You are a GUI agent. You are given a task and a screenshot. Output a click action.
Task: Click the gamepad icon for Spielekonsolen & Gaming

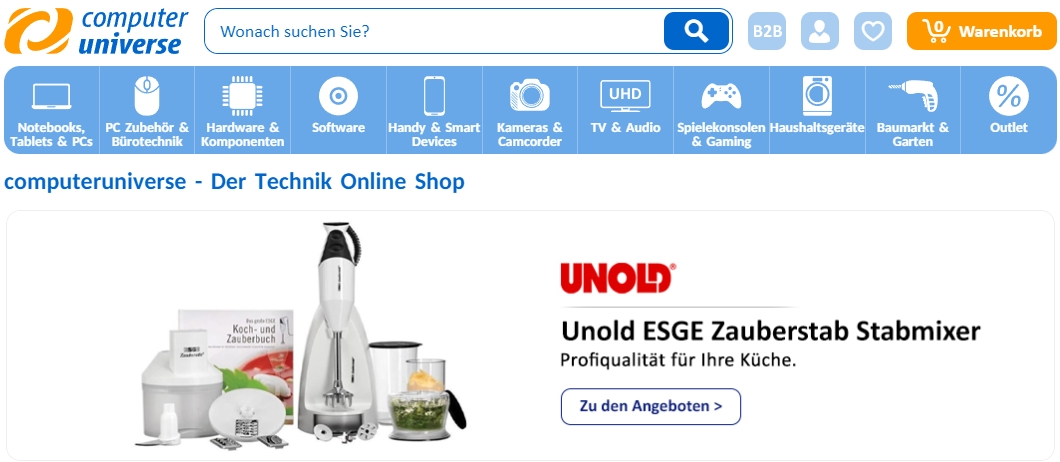point(721,96)
